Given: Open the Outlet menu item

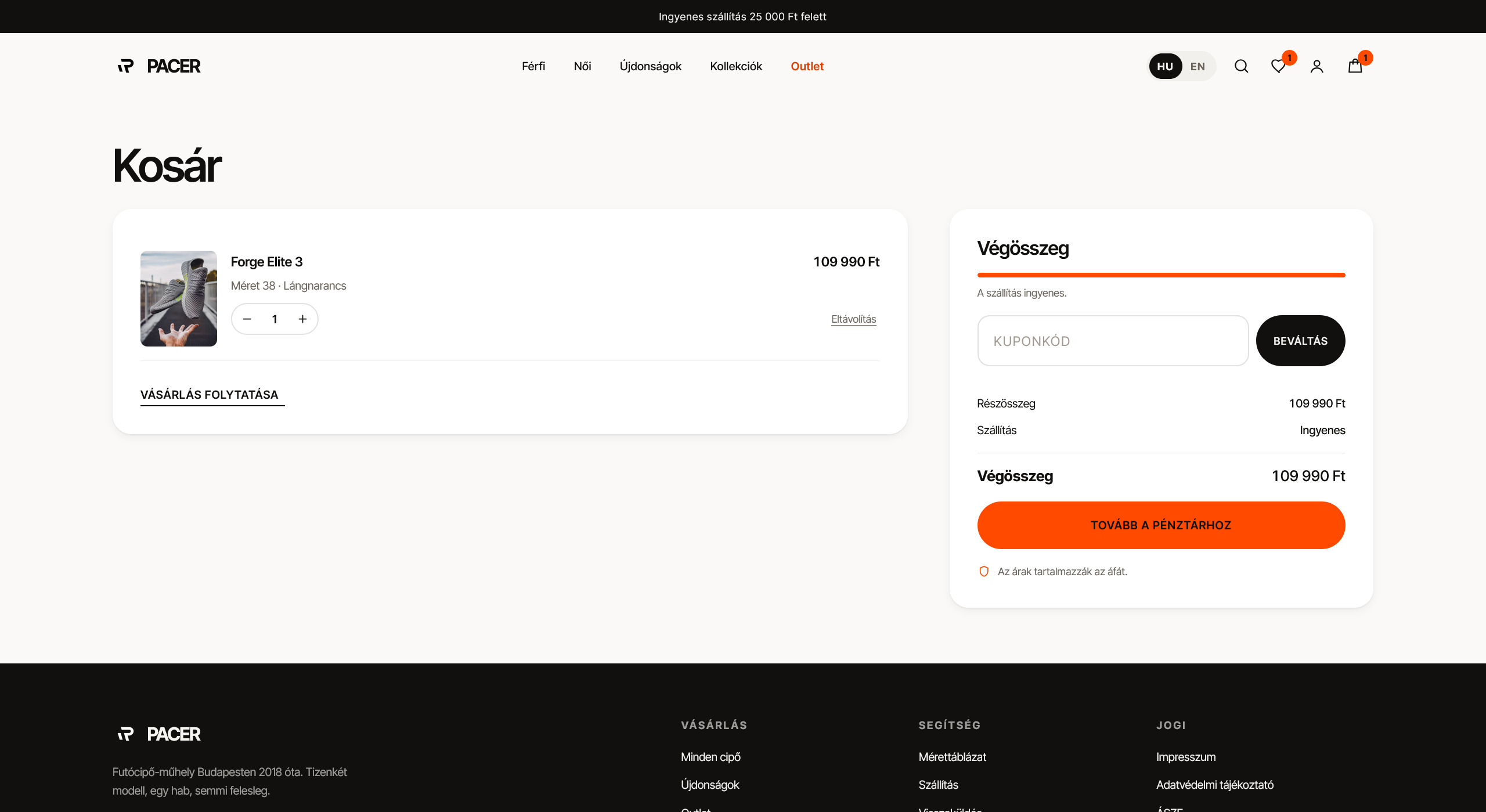Looking at the screenshot, I should click(807, 66).
